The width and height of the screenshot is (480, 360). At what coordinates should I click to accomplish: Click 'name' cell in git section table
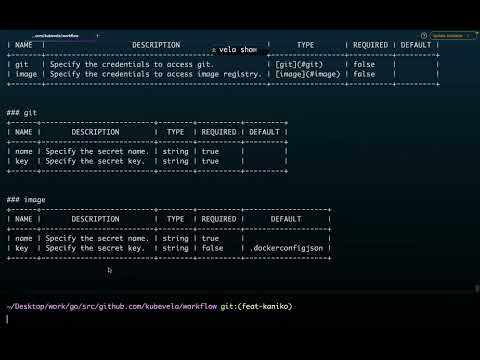24,151
